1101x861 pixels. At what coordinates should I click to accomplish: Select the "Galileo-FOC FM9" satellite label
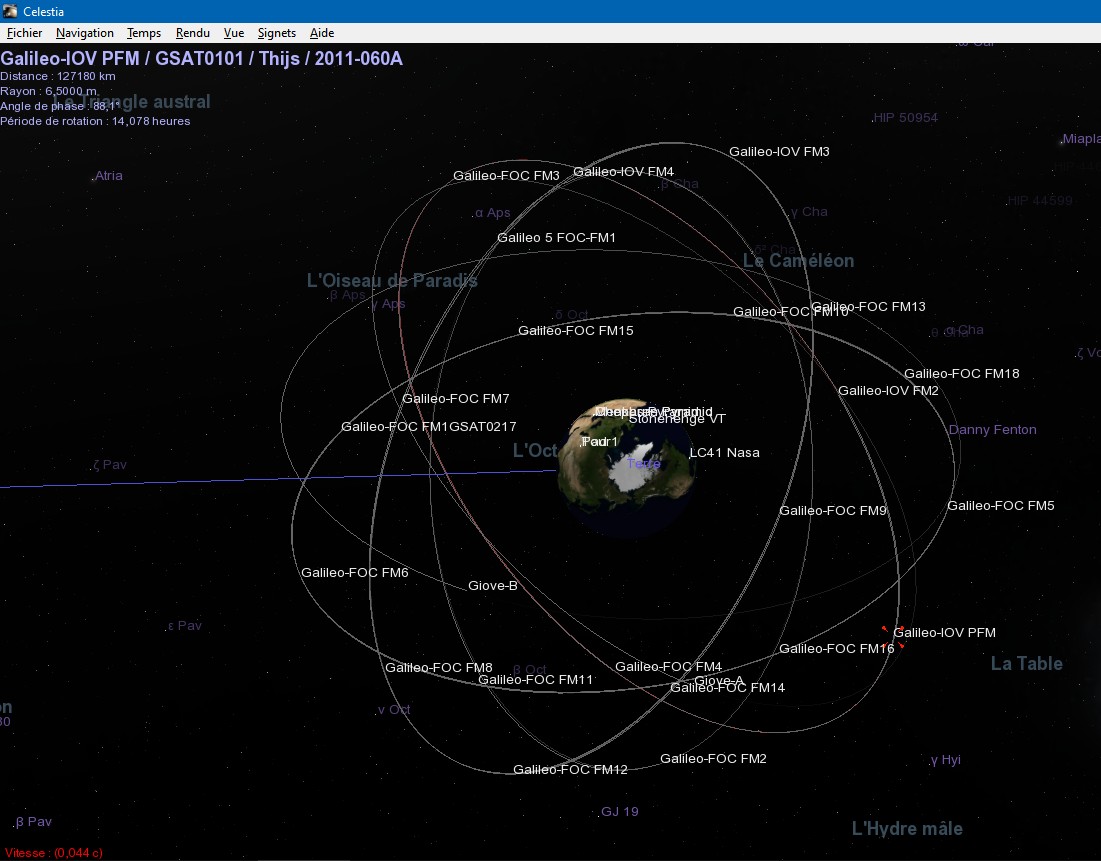[833, 511]
